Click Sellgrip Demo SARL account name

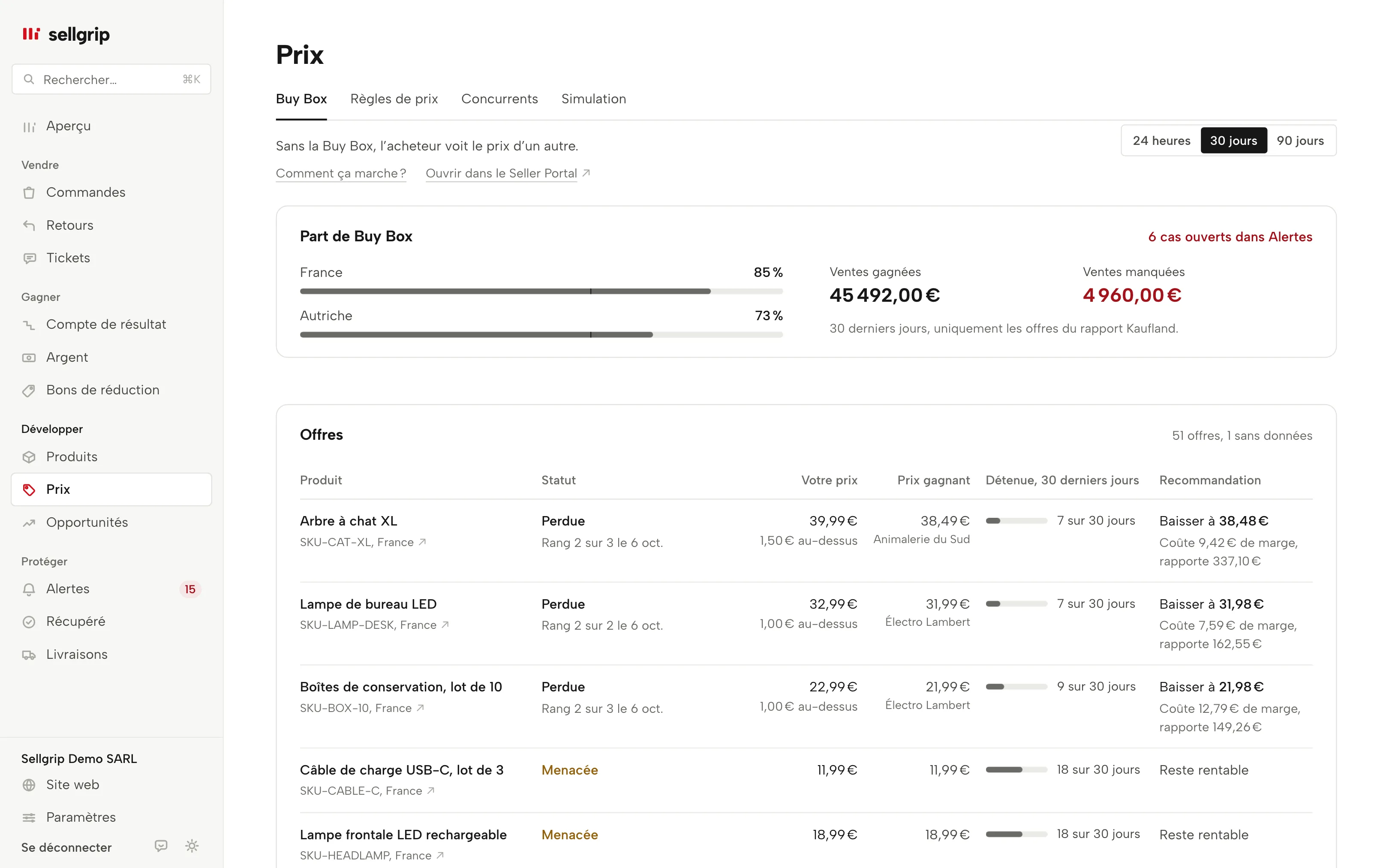[x=79, y=759]
